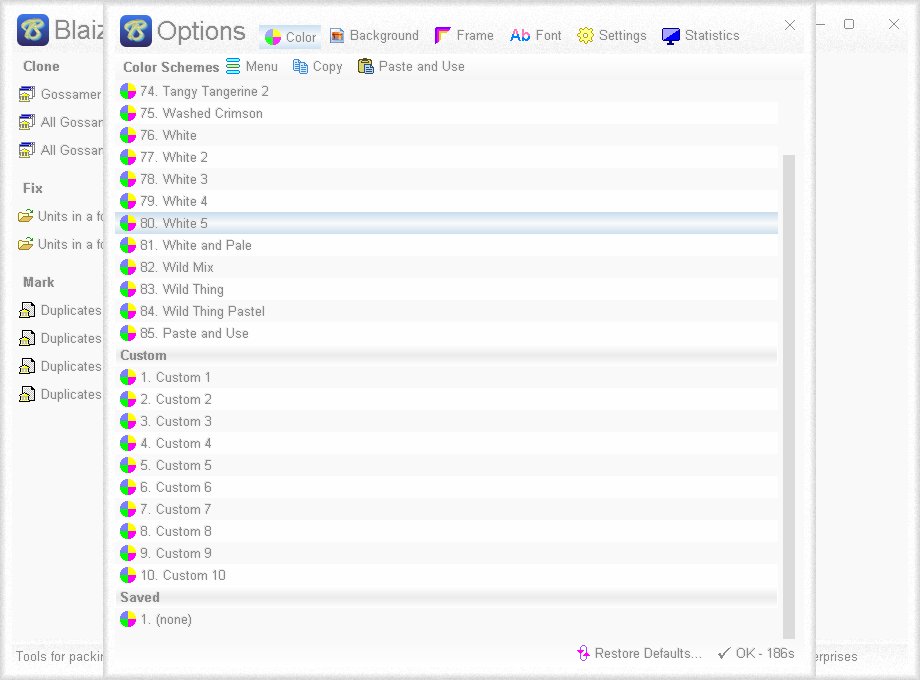Image resolution: width=920 pixels, height=680 pixels.
Task: Pick the Wild Thing Pastel scheme
Action: pos(447,312)
